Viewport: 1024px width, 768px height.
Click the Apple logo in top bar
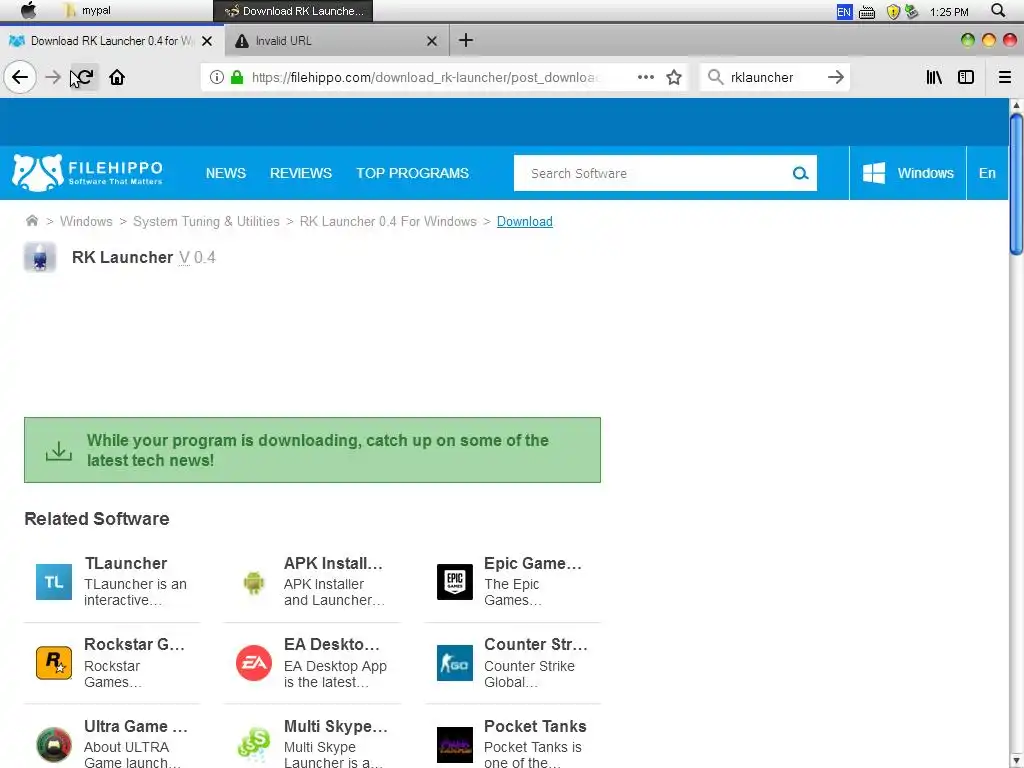click(x=28, y=10)
